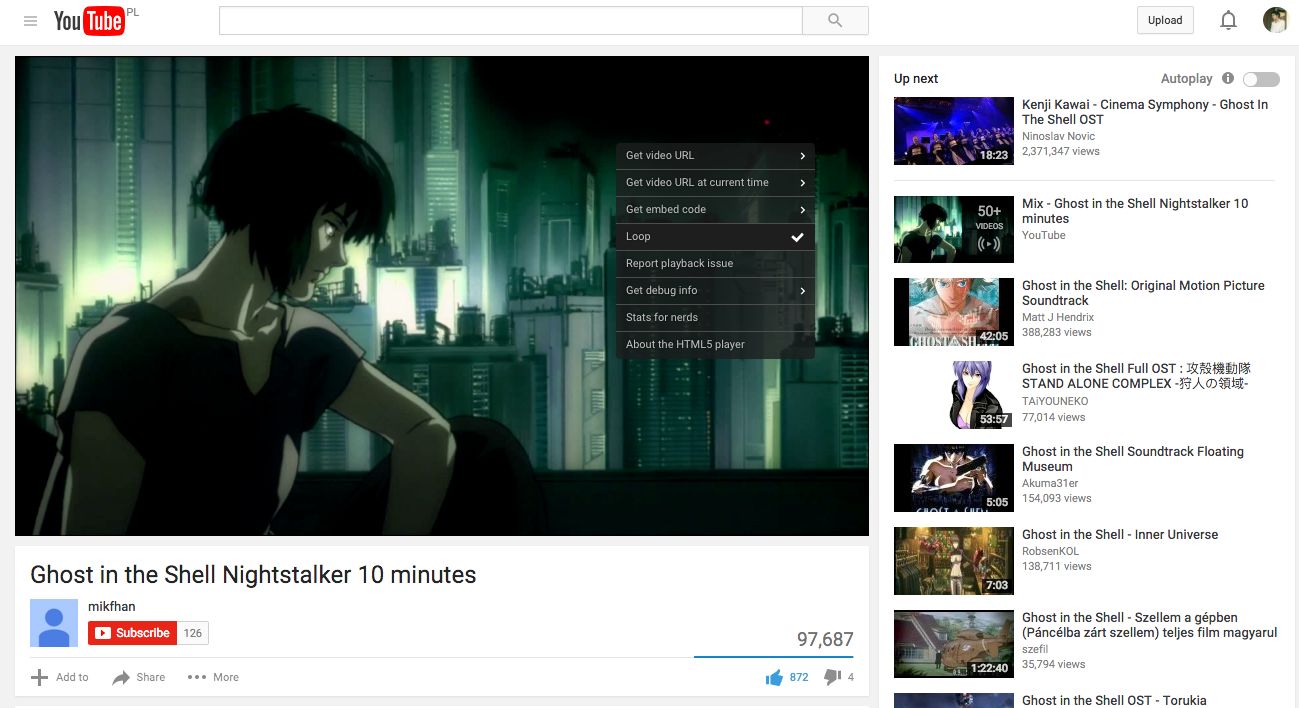Image resolution: width=1299 pixels, height=708 pixels.
Task: Open the szefil channel name
Action: tap(1034, 649)
